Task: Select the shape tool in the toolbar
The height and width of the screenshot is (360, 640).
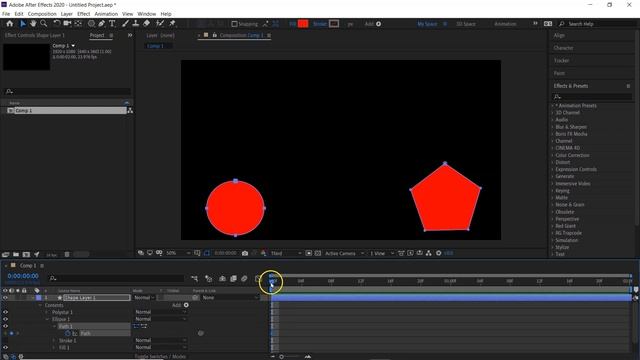Action: [x=91, y=24]
